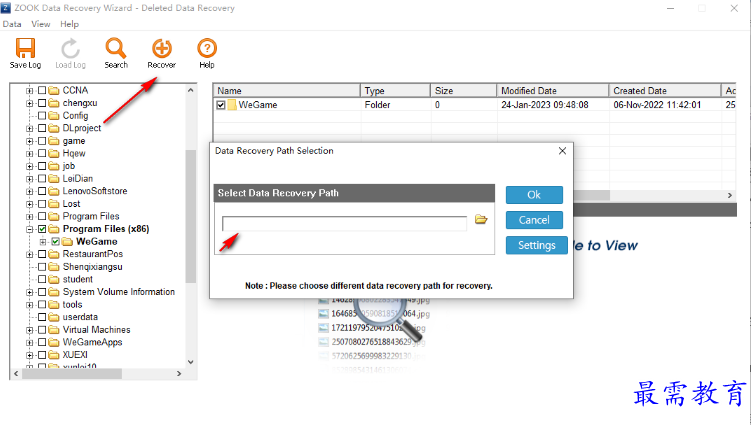Tick the CCNA folder checkbox
Viewport: 755px width, 425px height.
pyautogui.click(x=42, y=90)
